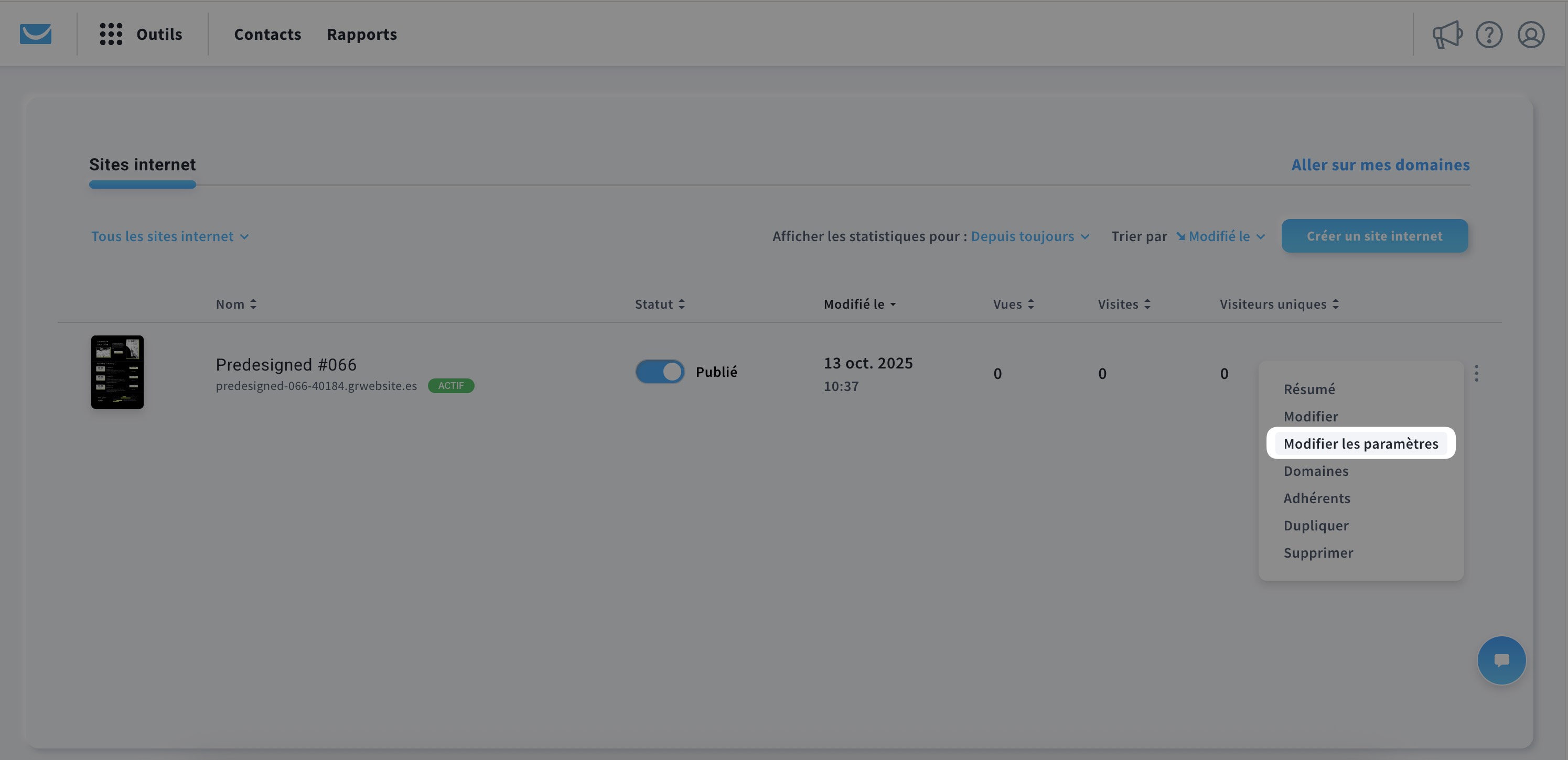Follow the Aller sur mes domaines link
The image size is (1568, 760).
(1380, 165)
